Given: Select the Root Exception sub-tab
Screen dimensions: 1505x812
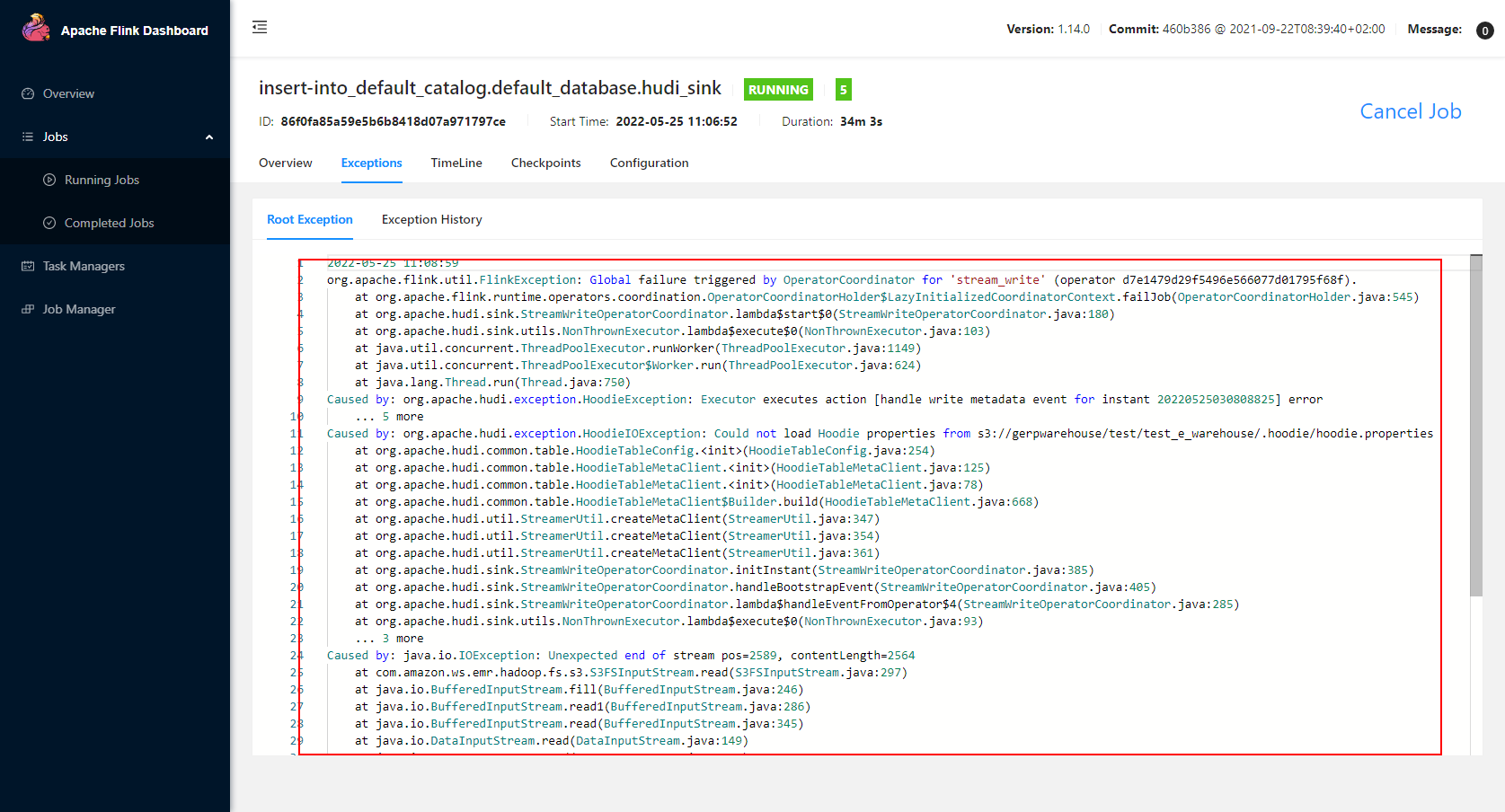Looking at the screenshot, I should [x=310, y=219].
